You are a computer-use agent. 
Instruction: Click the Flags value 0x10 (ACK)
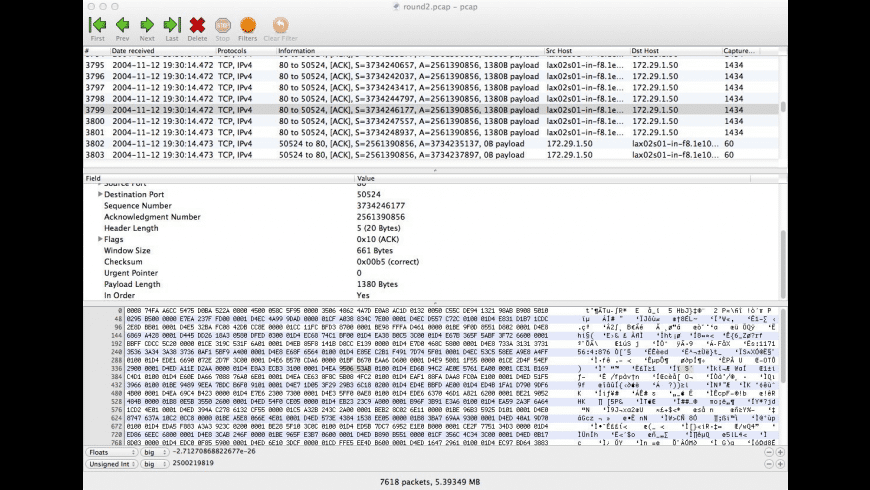coord(378,239)
